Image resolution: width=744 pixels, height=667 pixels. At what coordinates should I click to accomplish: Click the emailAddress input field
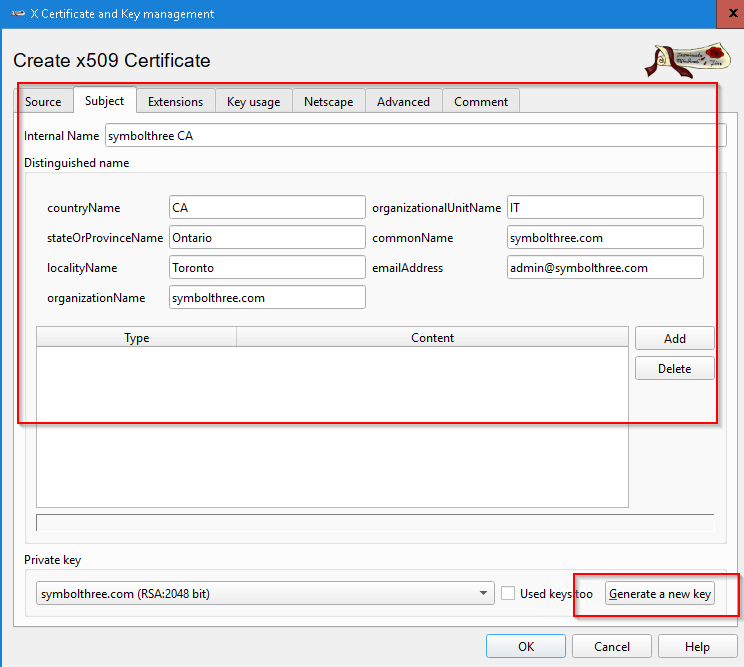pyautogui.click(x=605, y=268)
